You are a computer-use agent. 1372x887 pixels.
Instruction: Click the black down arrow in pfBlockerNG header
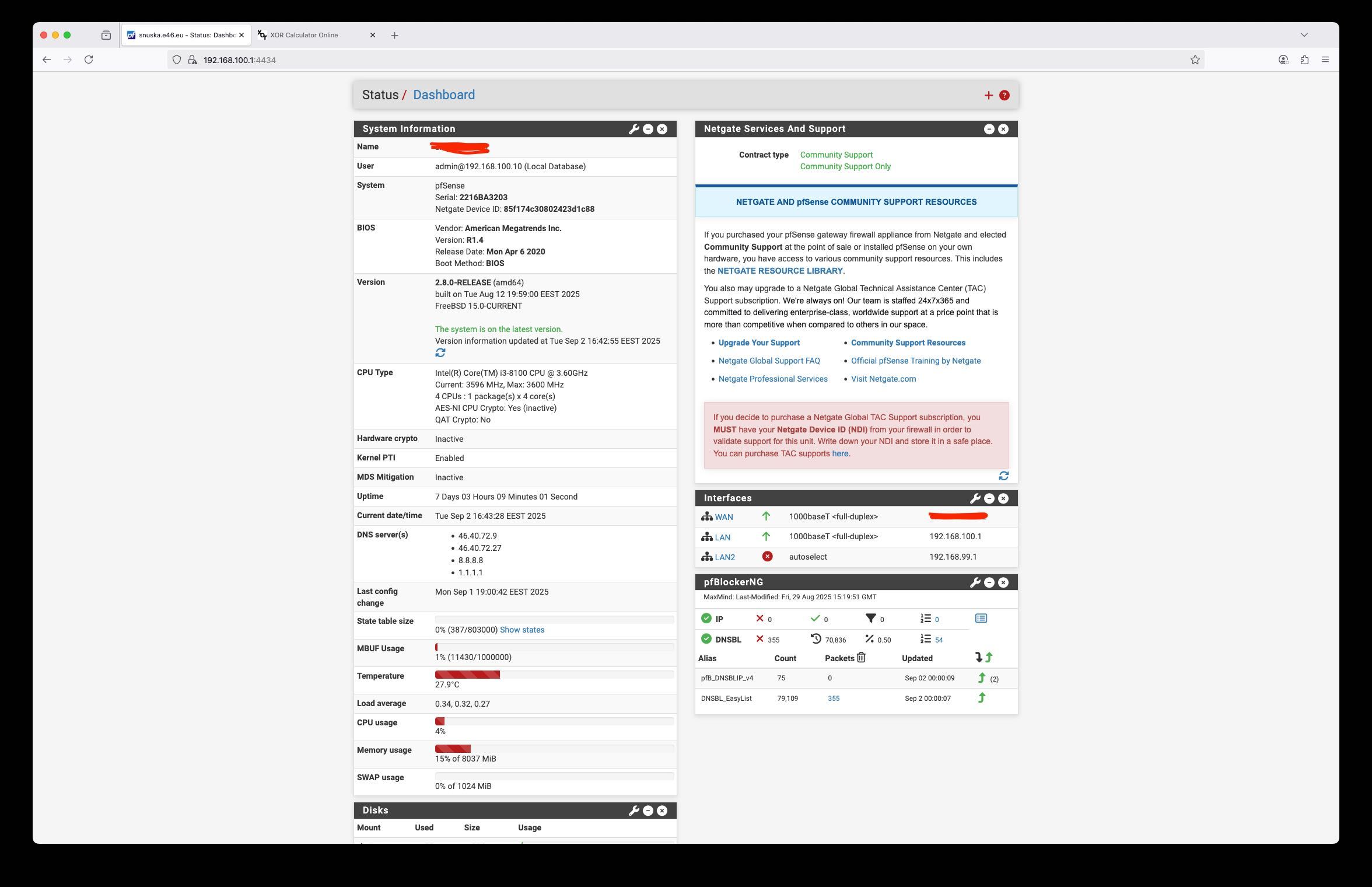(979, 658)
